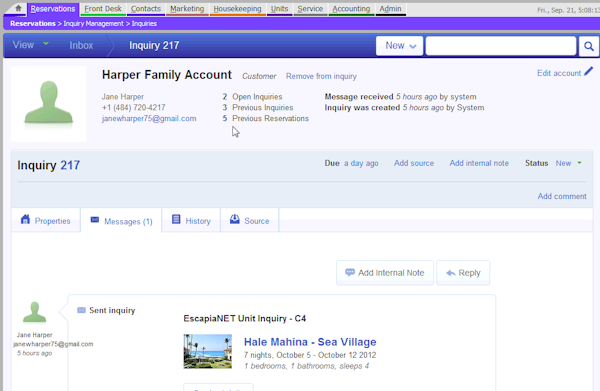The height and width of the screenshot is (391, 600).
Task: Switch to the Messages (1) tab
Action: (x=121, y=220)
